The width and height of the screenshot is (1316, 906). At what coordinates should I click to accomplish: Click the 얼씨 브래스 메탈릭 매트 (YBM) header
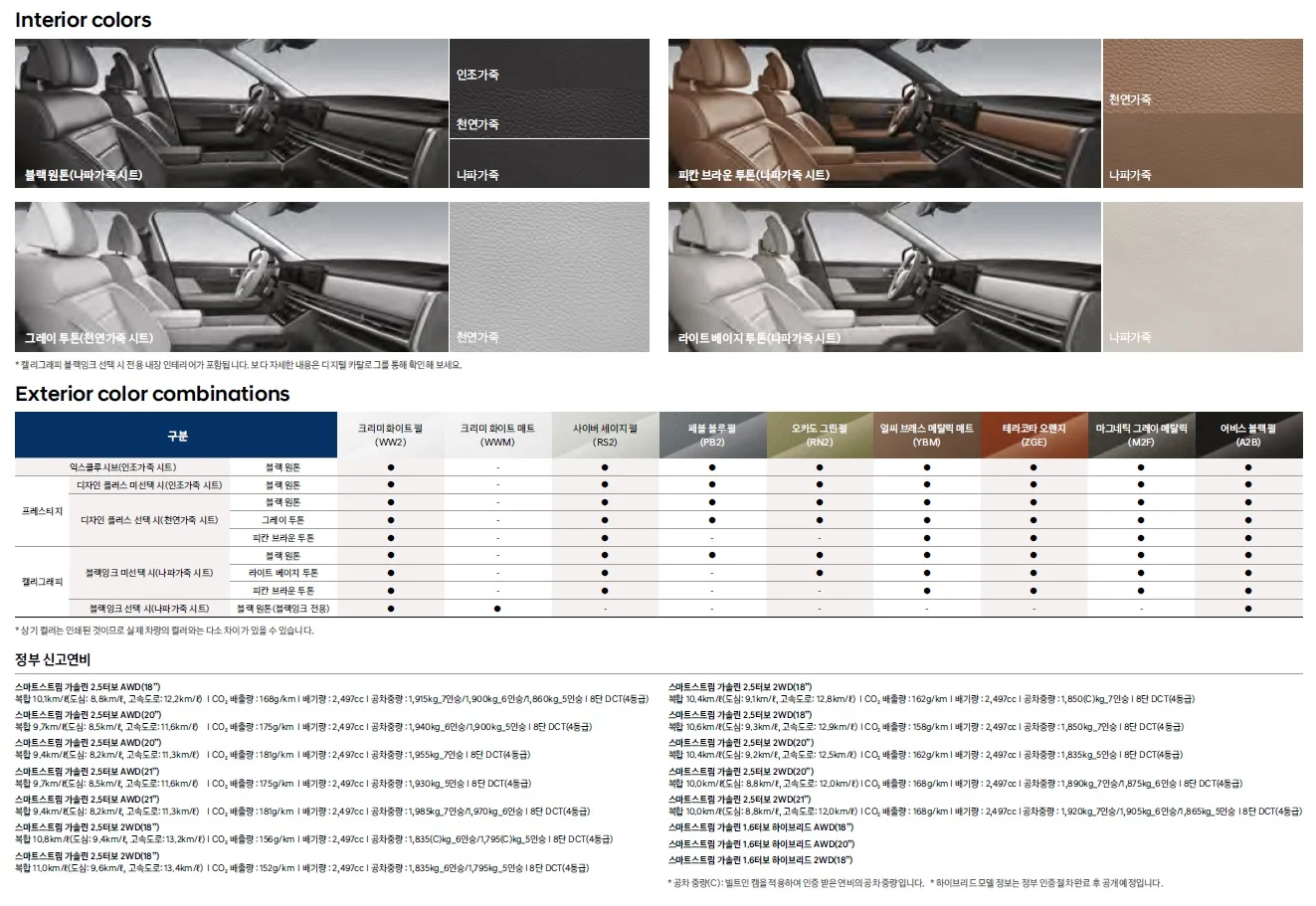click(x=927, y=435)
